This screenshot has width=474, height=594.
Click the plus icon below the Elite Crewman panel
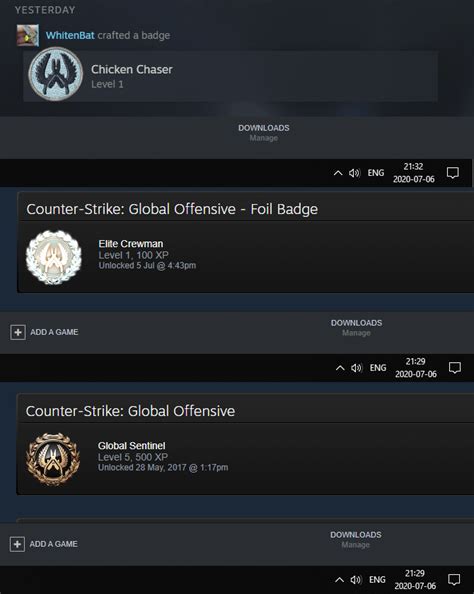coord(18,332)
